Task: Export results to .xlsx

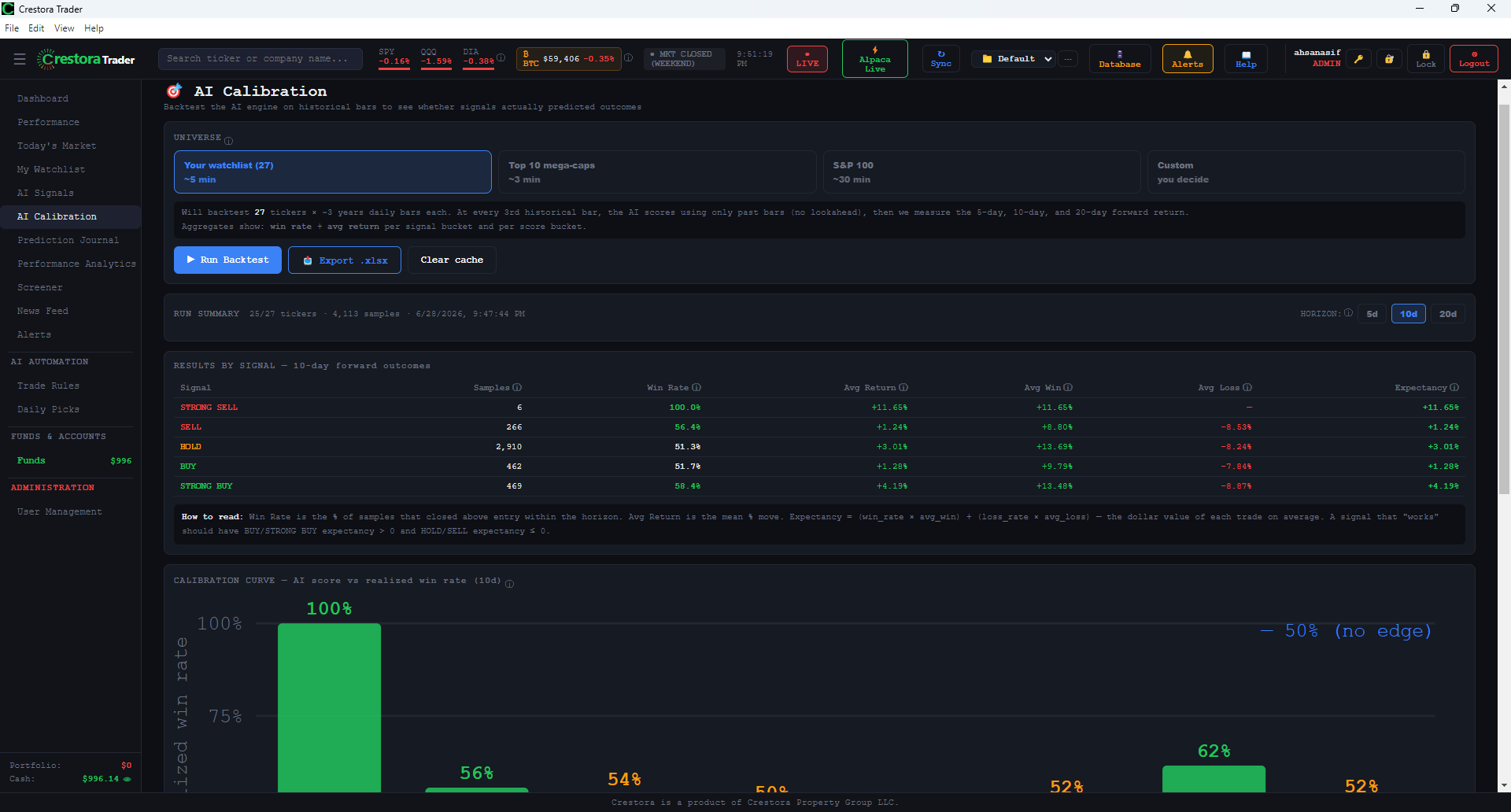Action: pyautogui.click(x=345, y=260)
